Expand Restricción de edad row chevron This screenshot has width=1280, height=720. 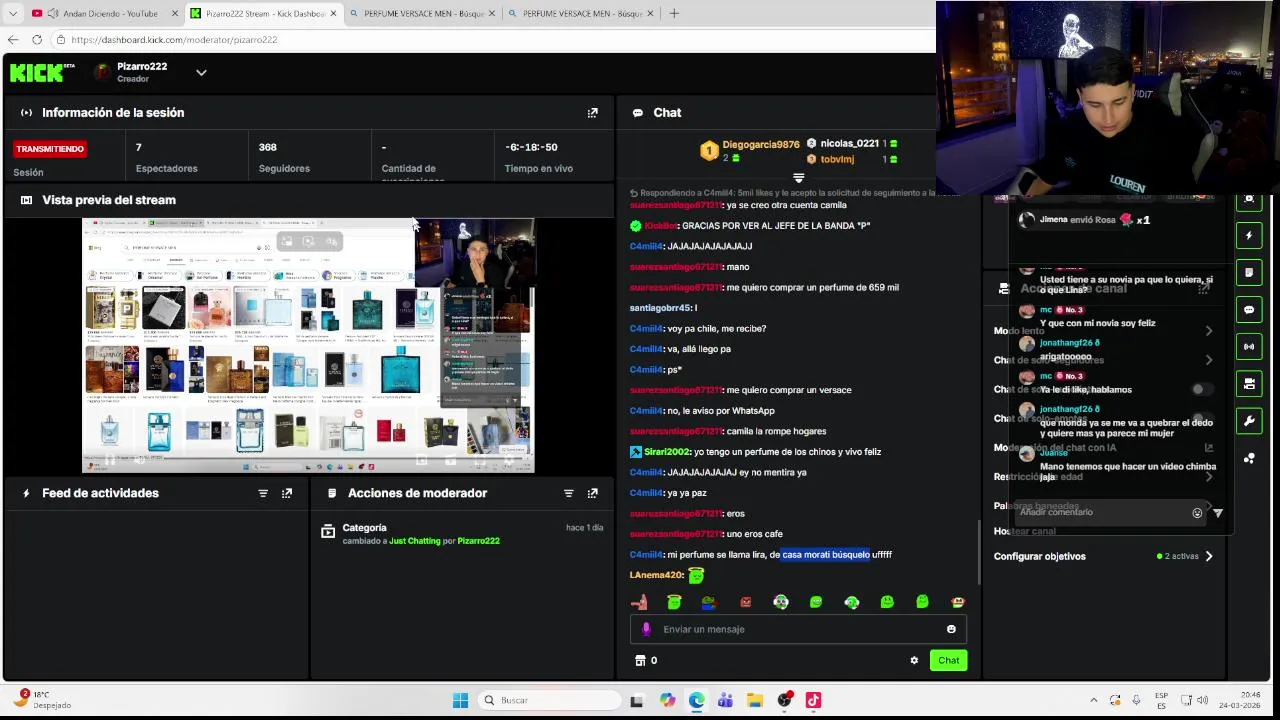pos(1209,477)
